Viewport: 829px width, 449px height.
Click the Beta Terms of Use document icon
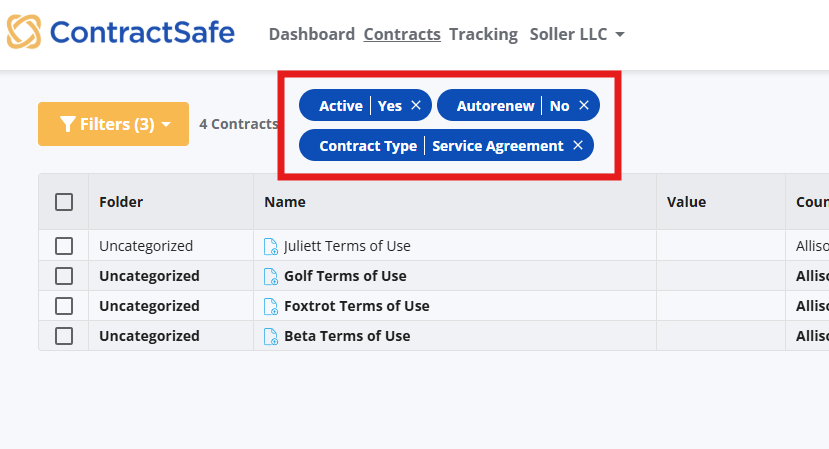click(270, 336)
